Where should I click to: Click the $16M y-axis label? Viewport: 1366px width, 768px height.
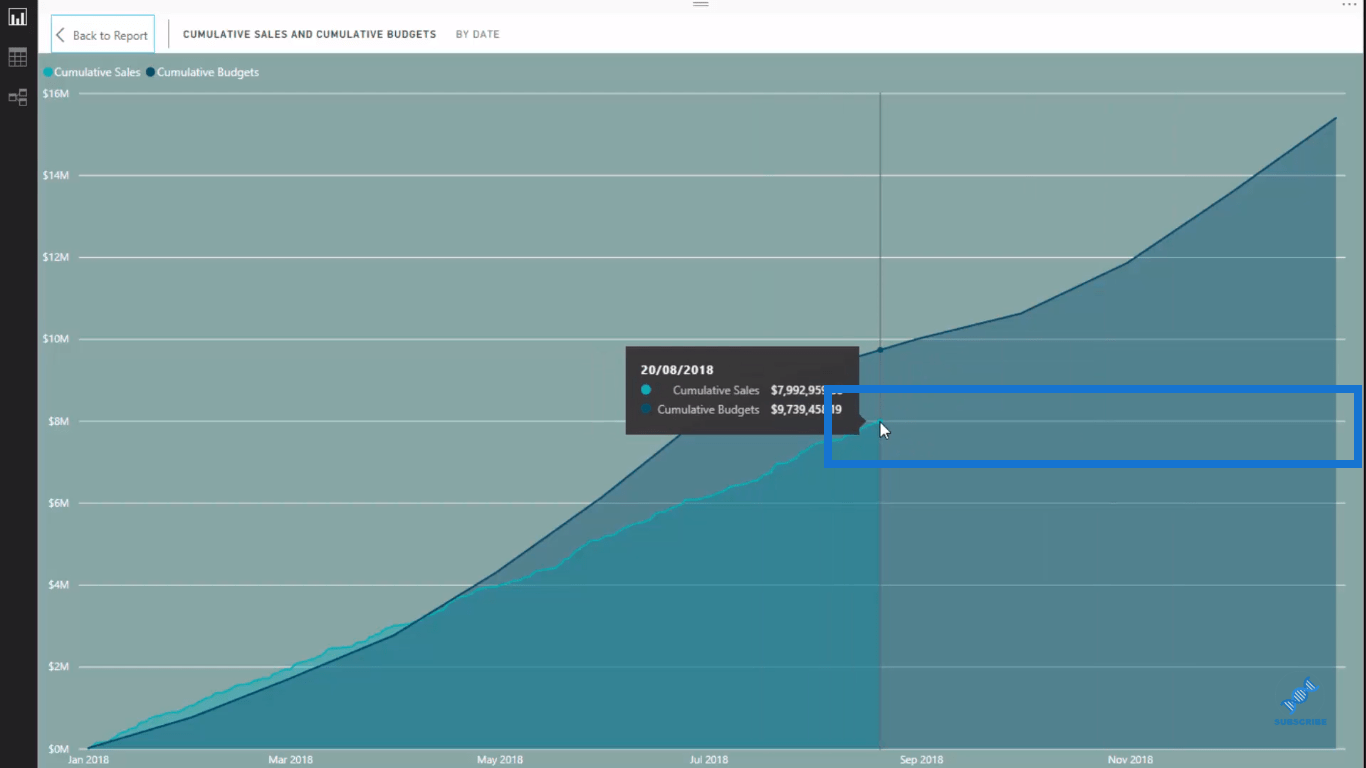pos(56,93)
